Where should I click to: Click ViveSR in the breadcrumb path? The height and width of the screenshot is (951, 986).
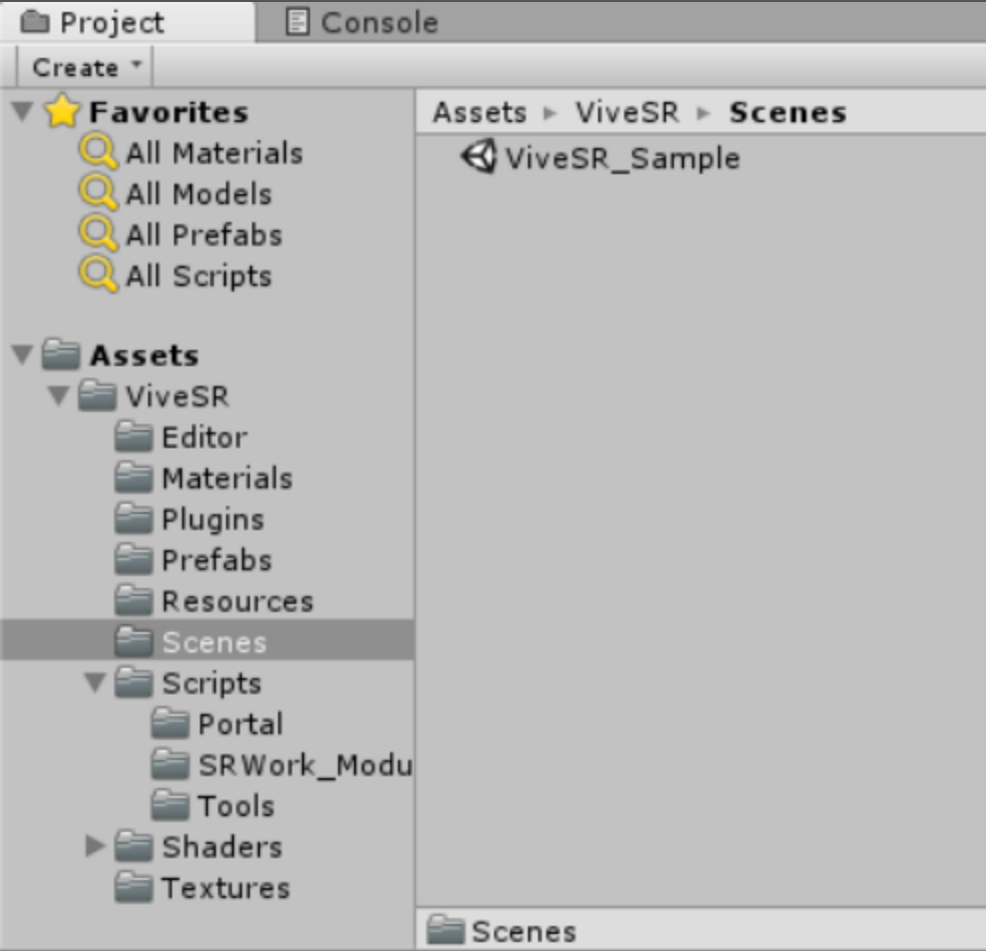(x=626, y=113)
